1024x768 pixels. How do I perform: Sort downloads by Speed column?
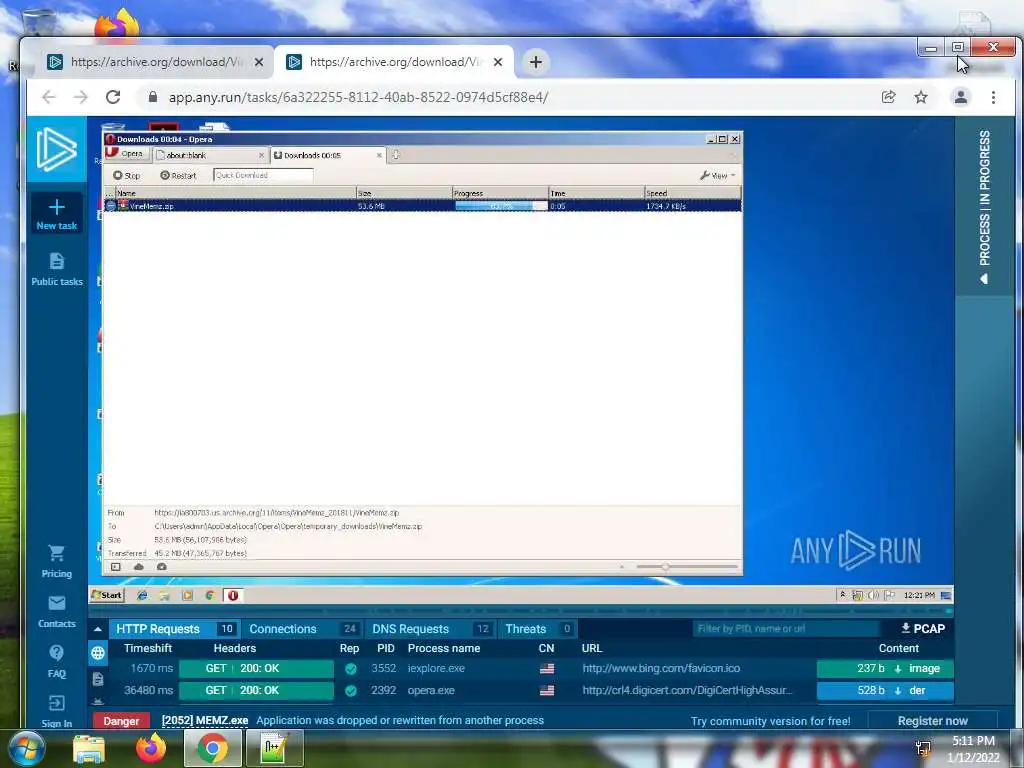pyautogui.click(x=692, y=193)
